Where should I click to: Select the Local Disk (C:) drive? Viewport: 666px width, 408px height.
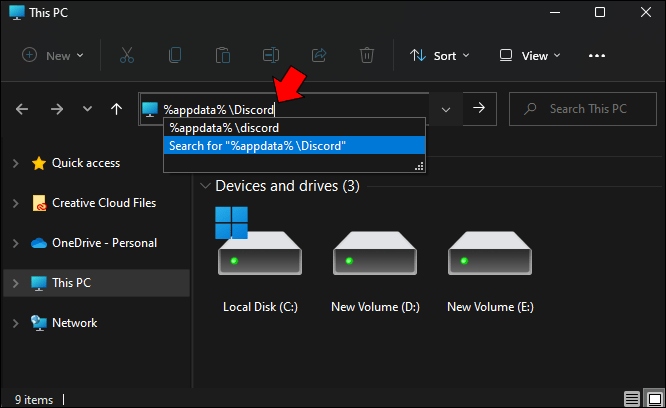[260, 260]
